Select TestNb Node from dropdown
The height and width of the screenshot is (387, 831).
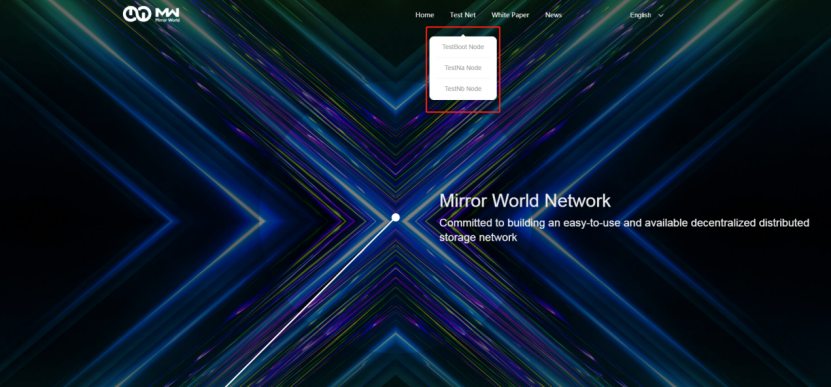click(x=463, y=89)
